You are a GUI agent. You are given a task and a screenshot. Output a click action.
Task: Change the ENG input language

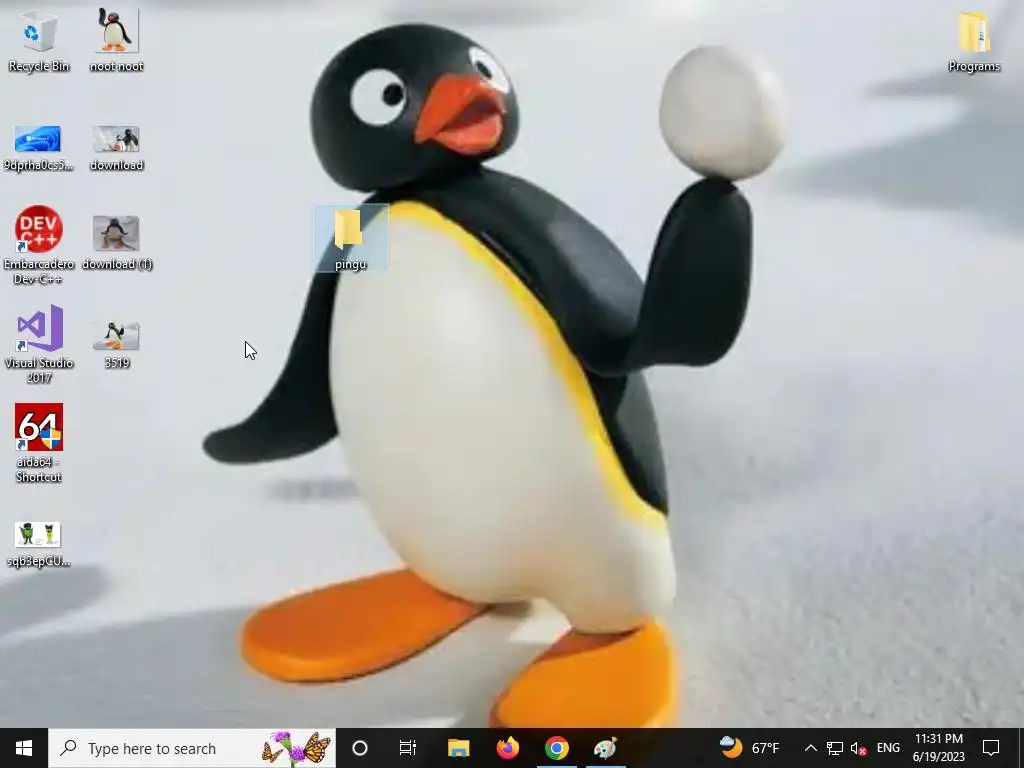888,748
